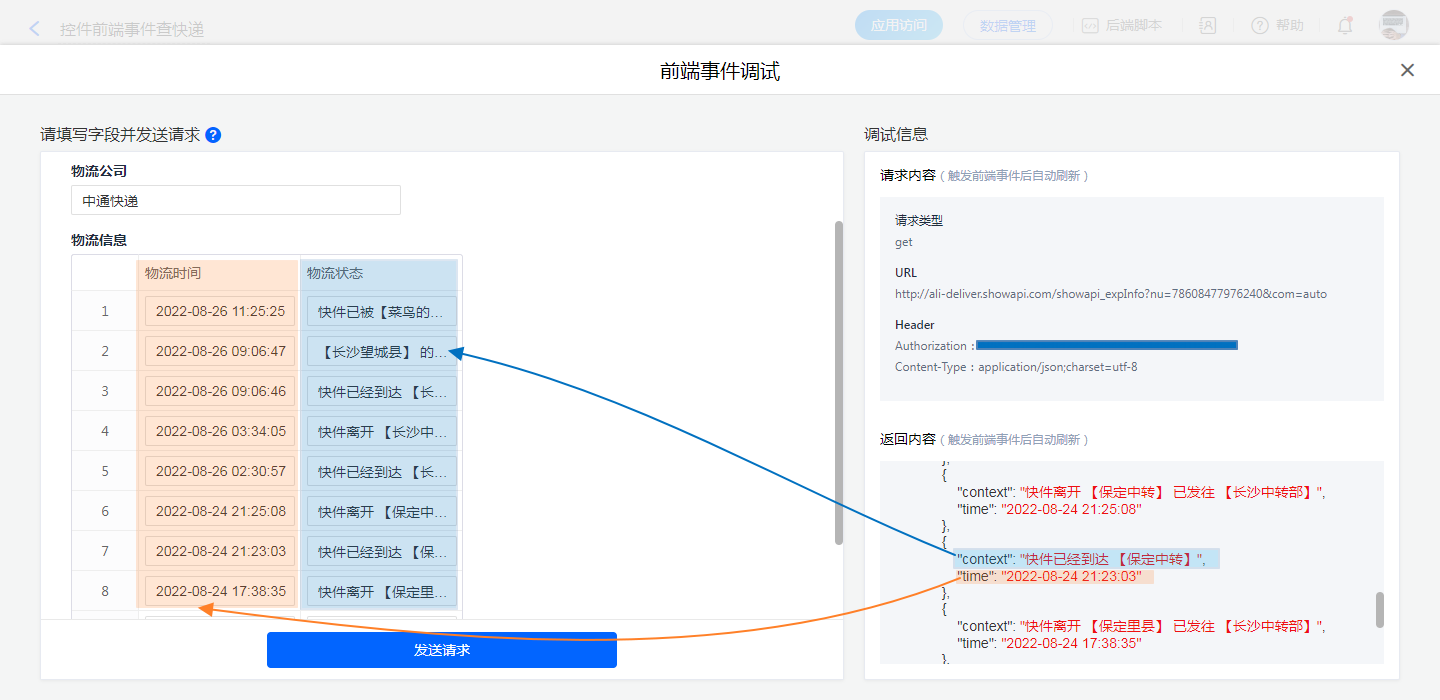Select the row 1 time field 2022-08-26 11:25:25
This screenshot has width=1440, height=700.
(x=220, y=311)
